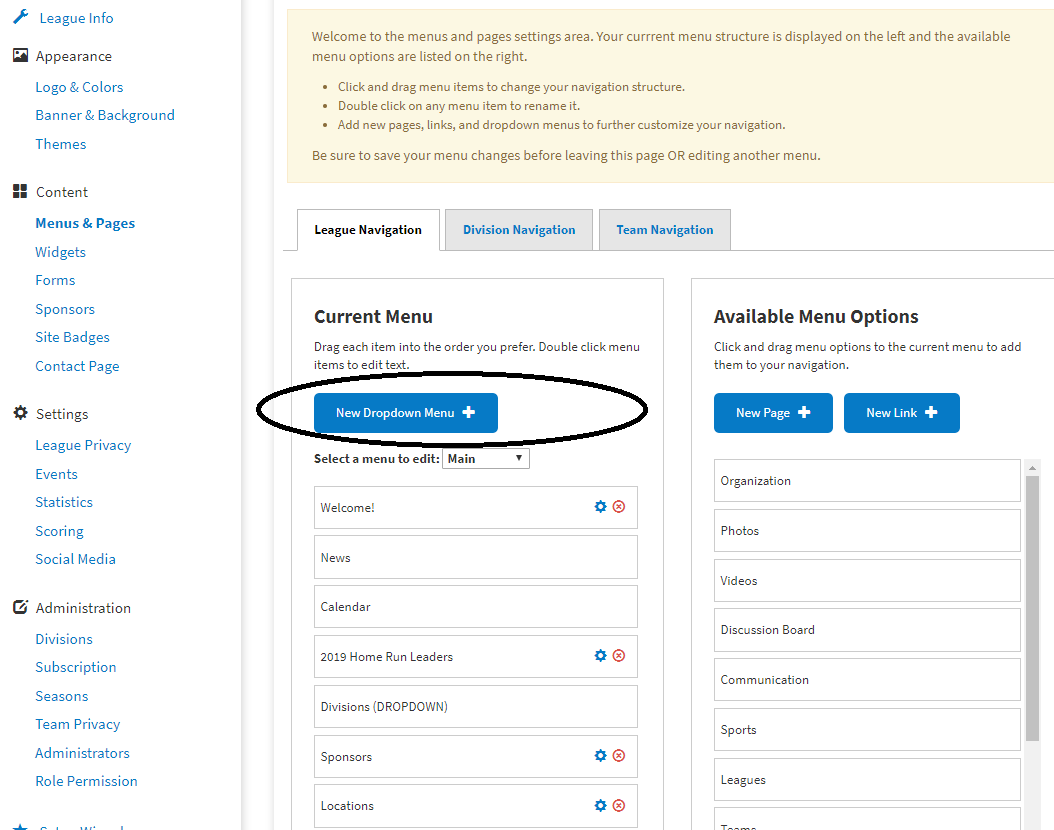Switch to the Team Navigation tab
This screenshot has width=1054, height=830.
pos(664,230)
